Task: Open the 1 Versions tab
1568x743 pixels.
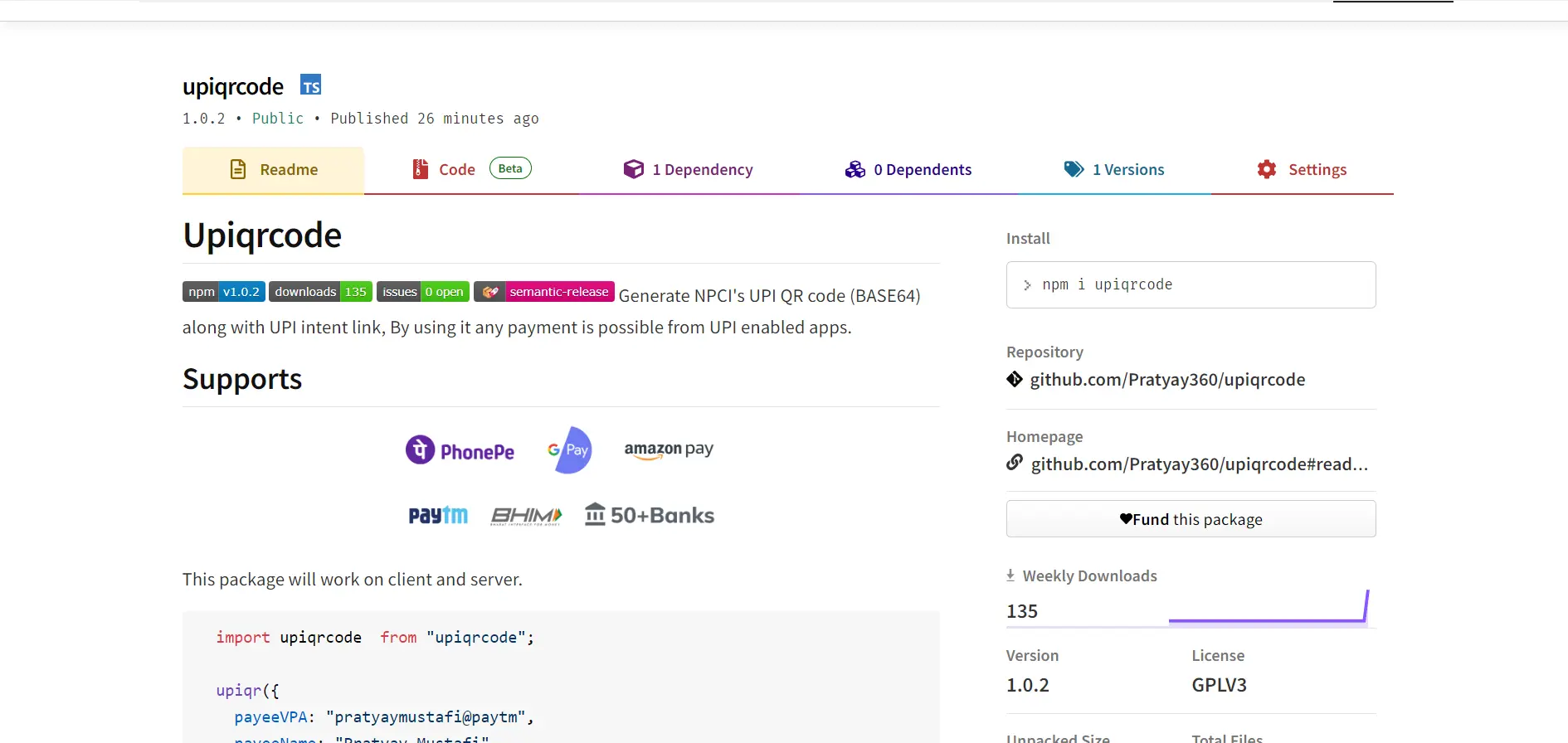Action: click(x=1114, y=170)
